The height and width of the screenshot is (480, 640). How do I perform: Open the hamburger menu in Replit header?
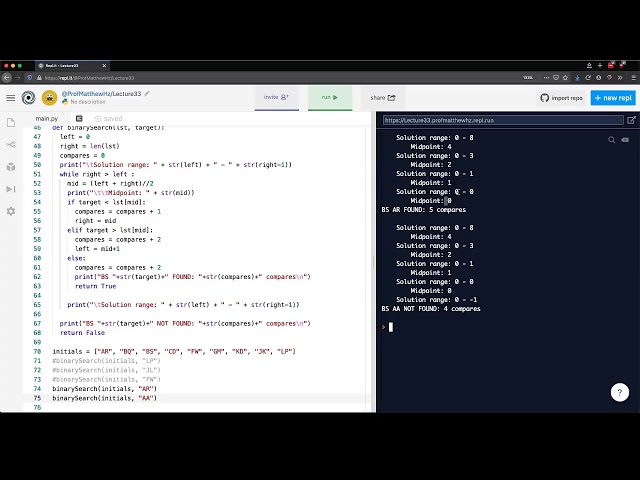point(11,98)
